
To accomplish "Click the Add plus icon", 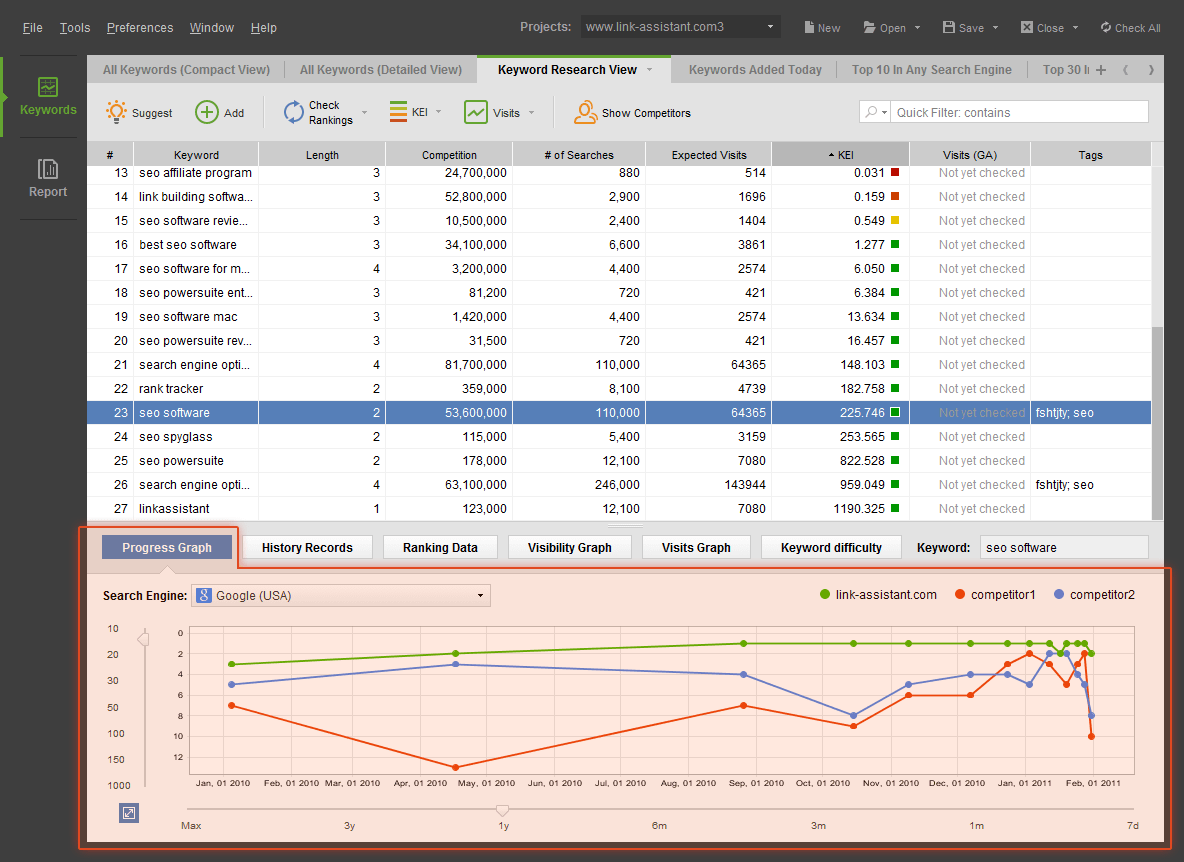I will coord(206,112).
